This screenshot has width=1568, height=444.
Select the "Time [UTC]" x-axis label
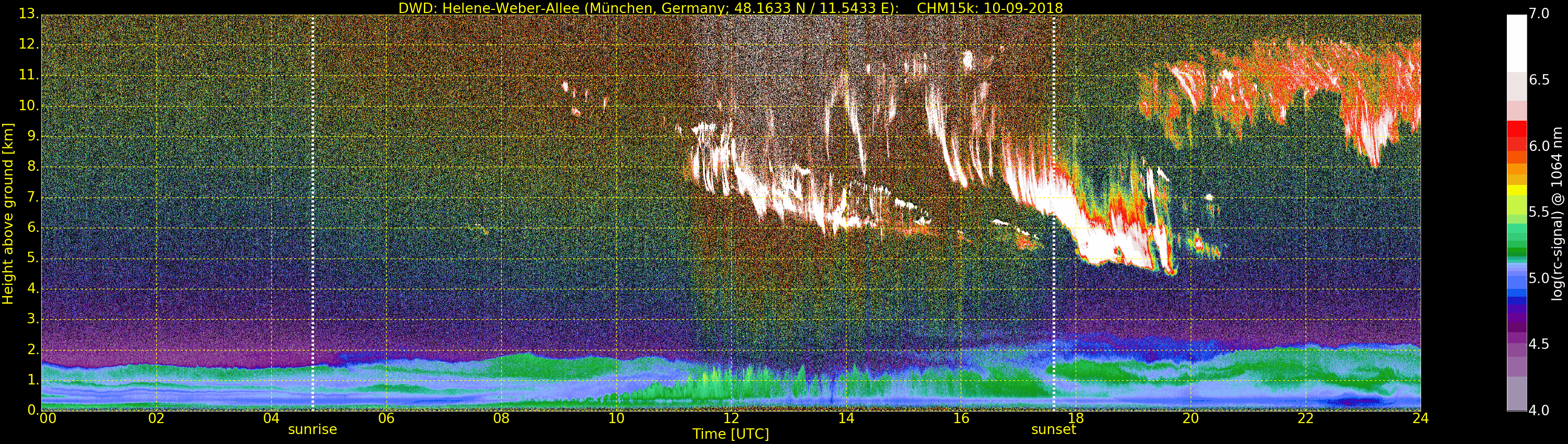[x=731, y=434]
